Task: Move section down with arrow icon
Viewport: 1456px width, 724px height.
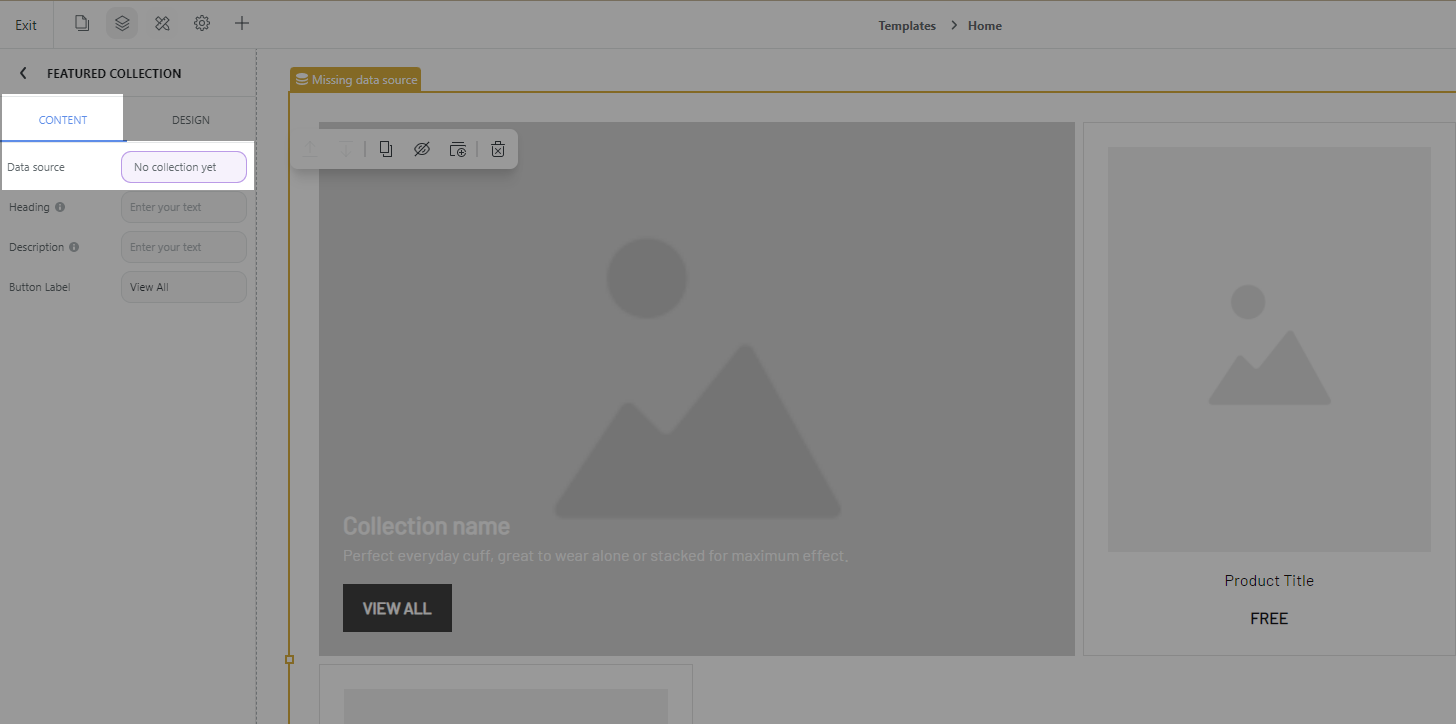Action: (x=345, y=149)
